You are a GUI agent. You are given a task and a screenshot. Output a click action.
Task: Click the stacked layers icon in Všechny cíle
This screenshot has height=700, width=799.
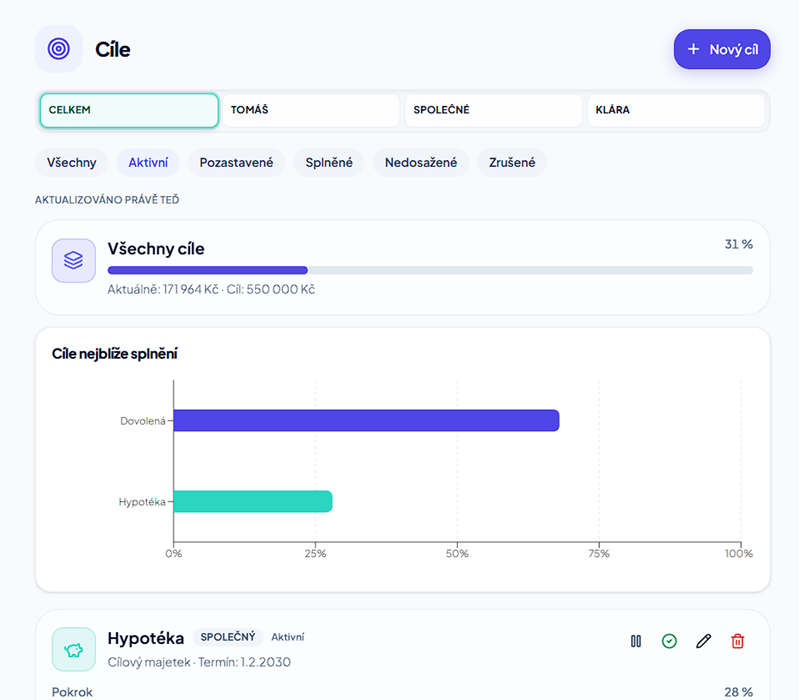pos(73,260)
